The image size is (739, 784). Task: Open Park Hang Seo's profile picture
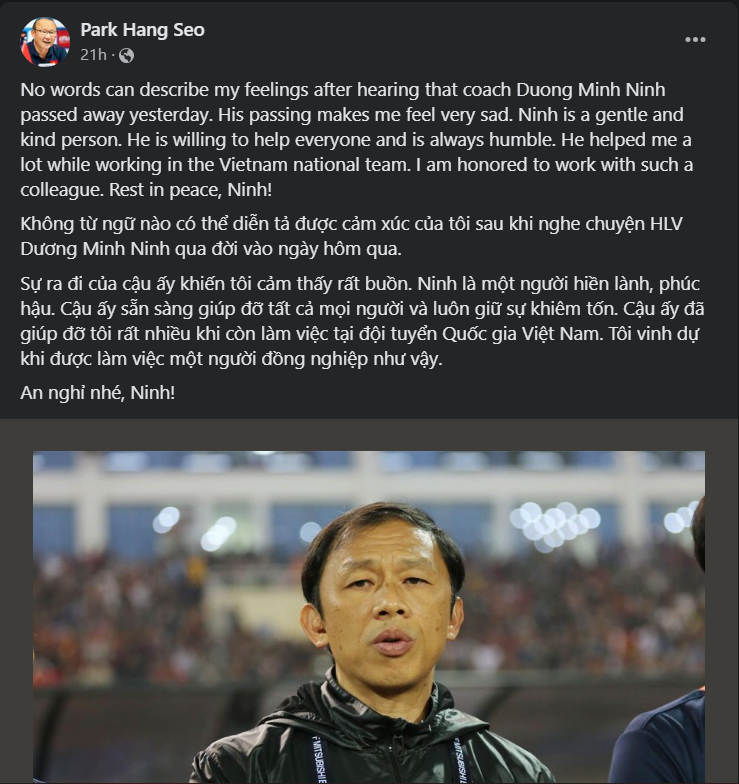tap(45, 42)
